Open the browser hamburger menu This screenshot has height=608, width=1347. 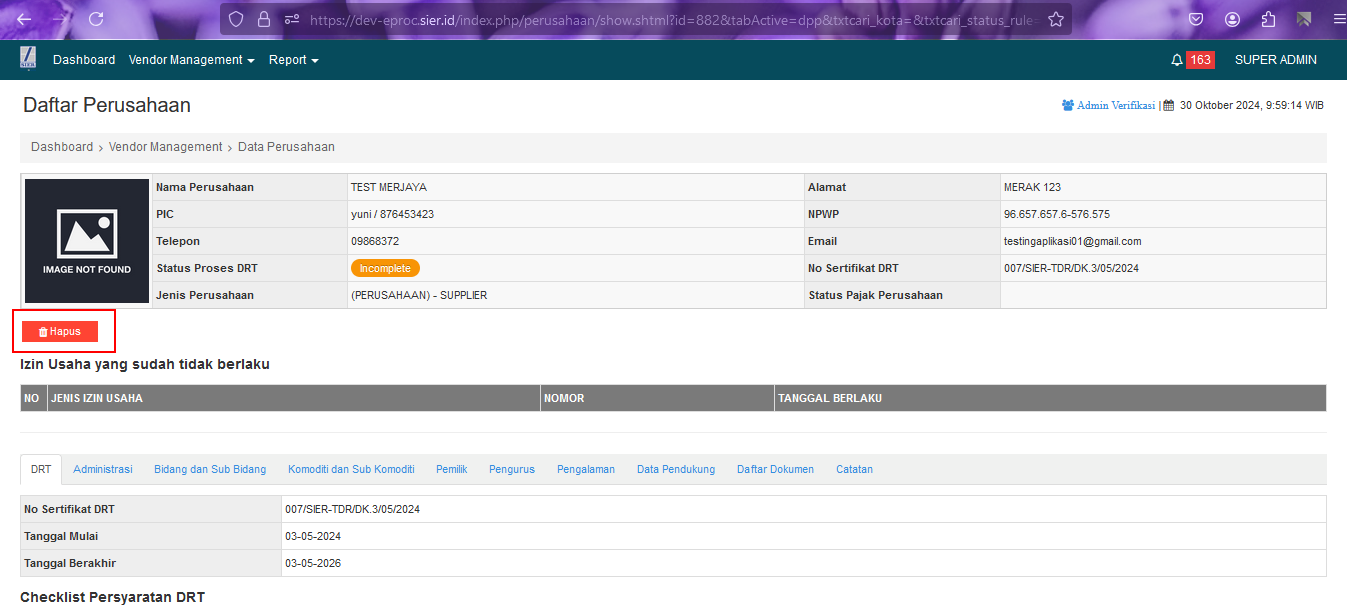tap(1339, 19)
